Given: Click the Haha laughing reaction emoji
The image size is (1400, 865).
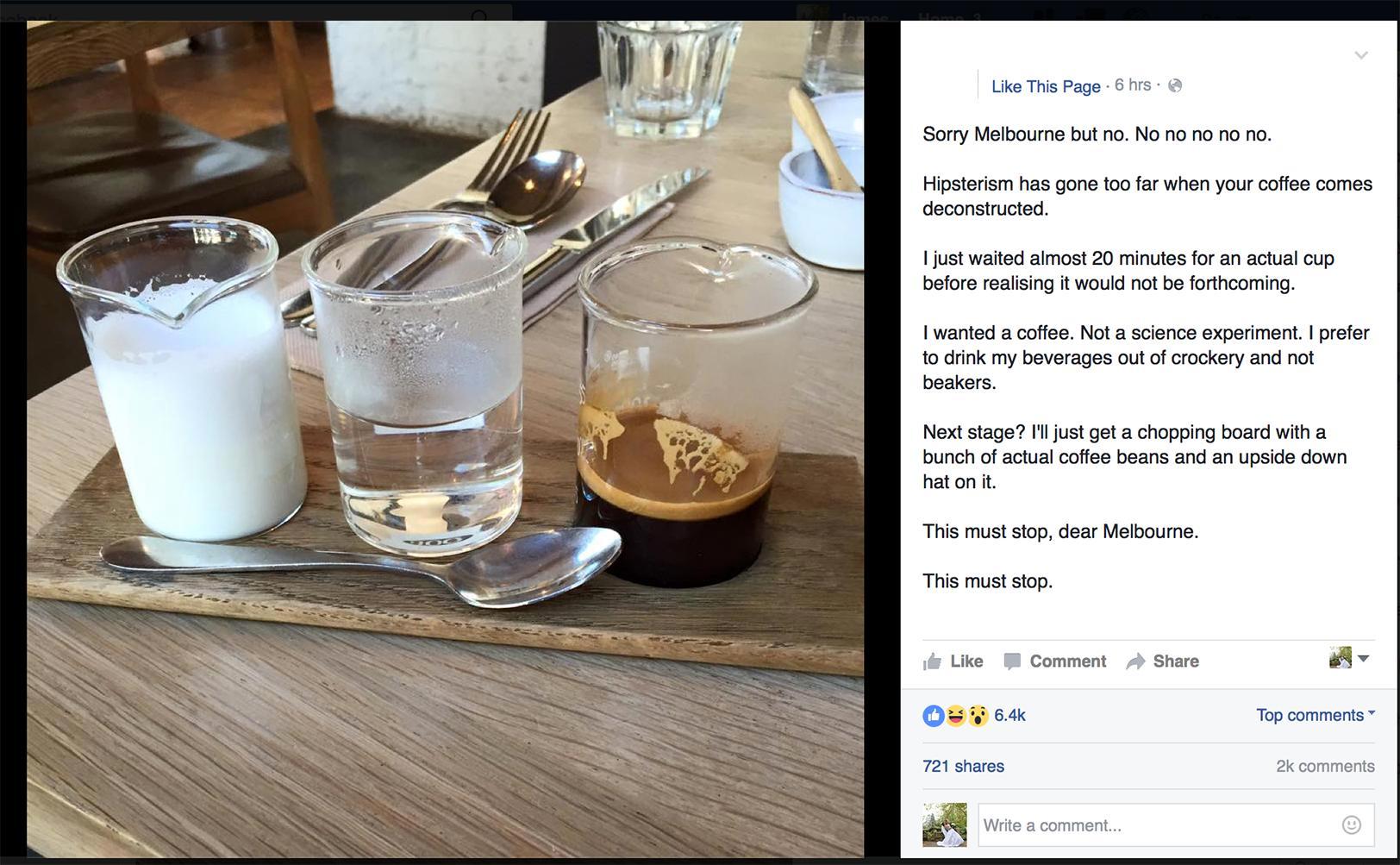Looking at the screenshot, I should (x=956, y=715).
